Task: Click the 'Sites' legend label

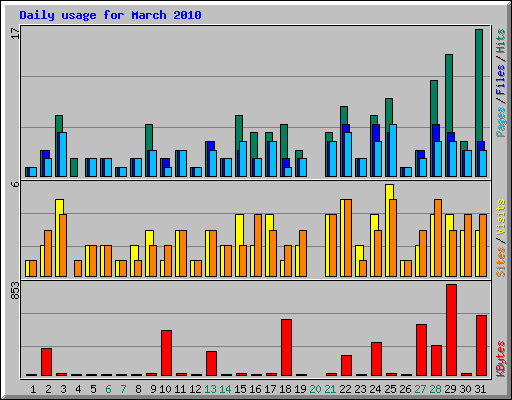Action: [x=501, y=262]
